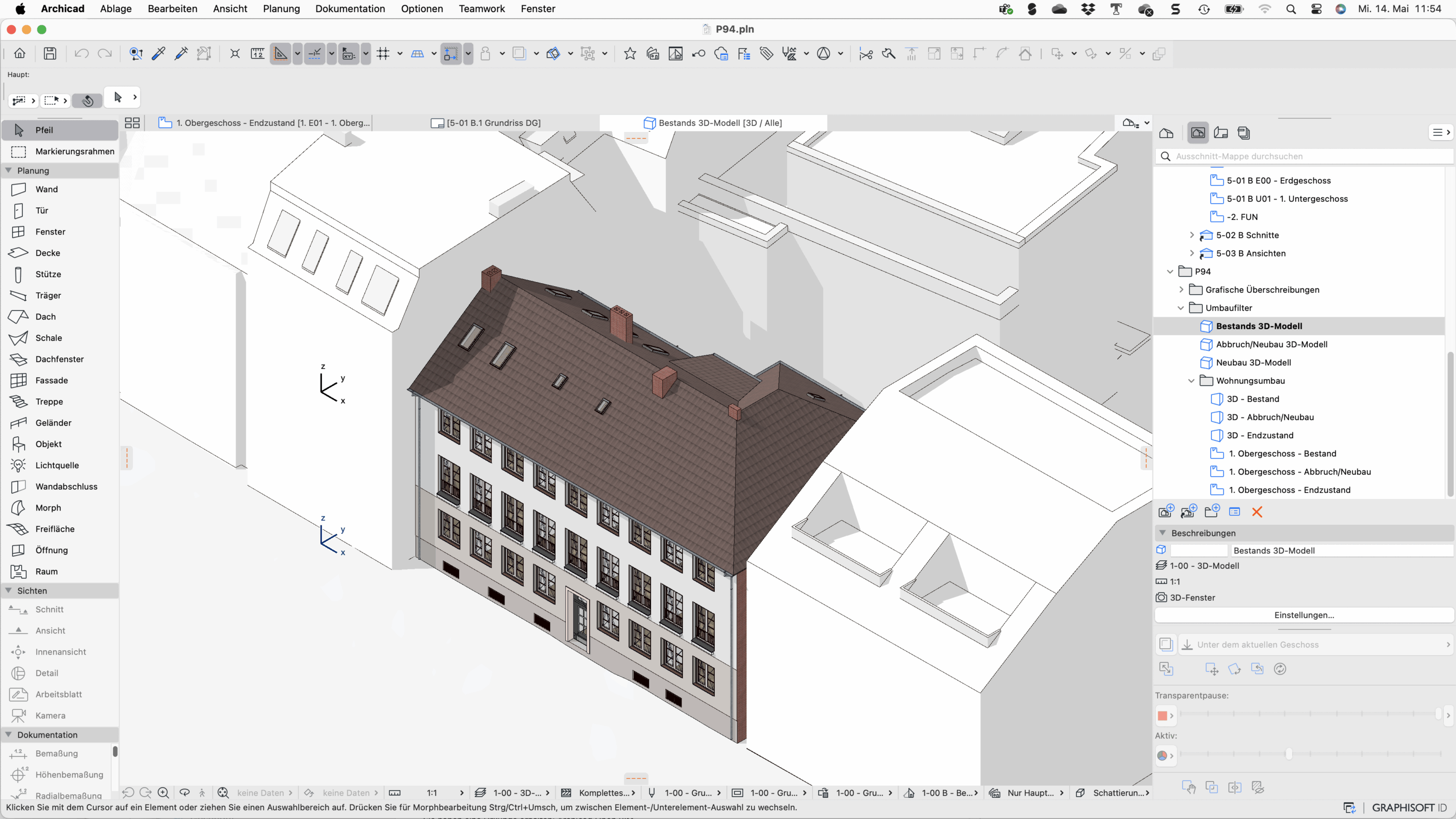Toggle the snap guides button in toolbar
Screen dimensions: 1456x819
tap(314, 54)
